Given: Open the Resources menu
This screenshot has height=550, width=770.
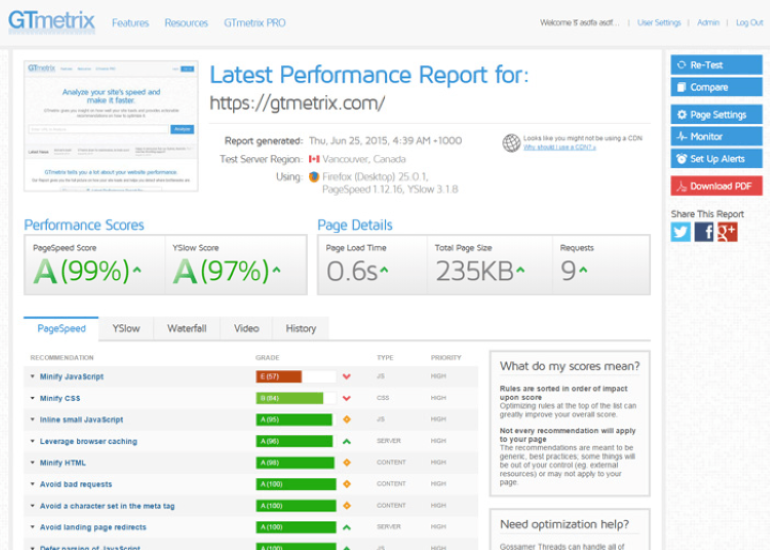Looking at the screenshot, I should [186, 23].
